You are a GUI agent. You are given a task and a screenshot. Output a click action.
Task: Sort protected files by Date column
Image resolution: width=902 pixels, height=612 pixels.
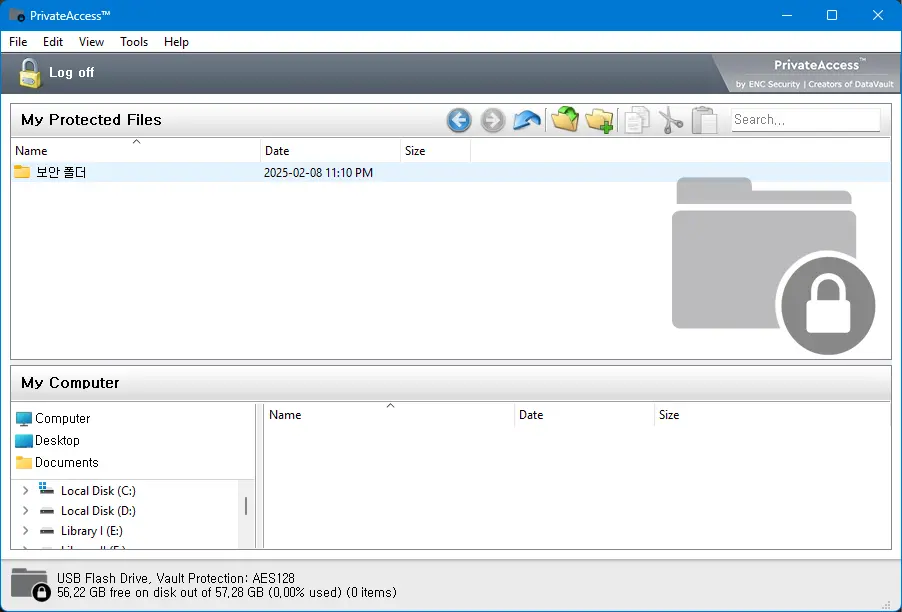(x=330, y=151)
